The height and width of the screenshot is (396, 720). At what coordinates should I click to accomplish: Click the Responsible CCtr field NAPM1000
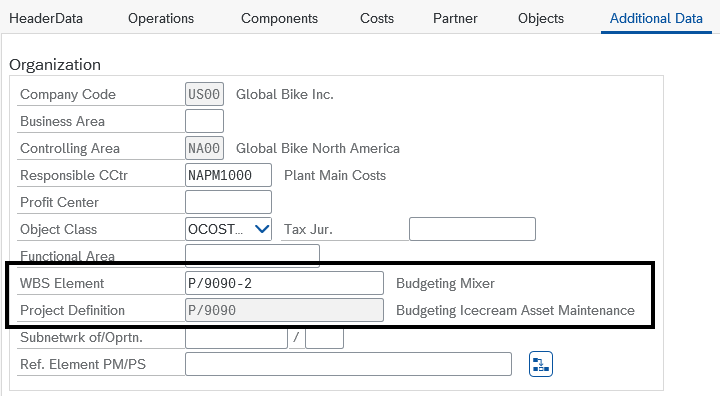(x=228, y=175)
